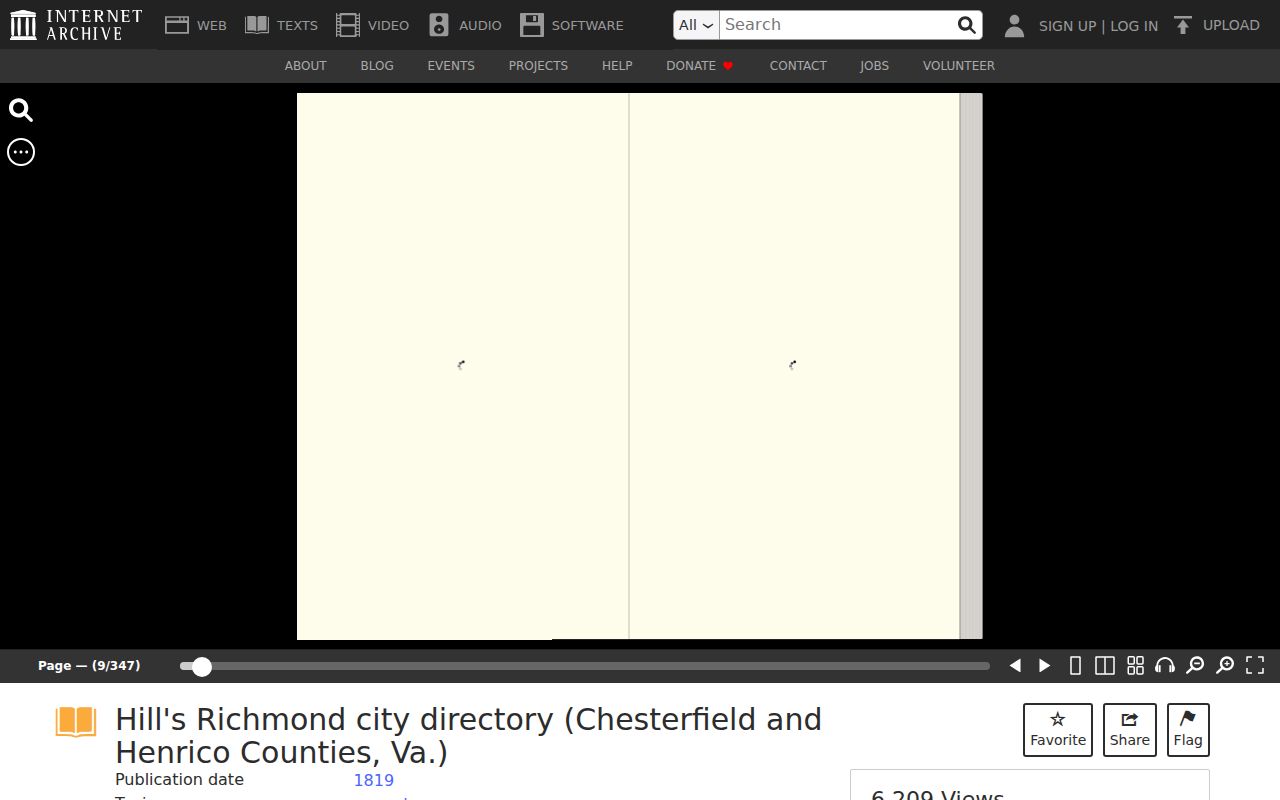Viewport: 1280px width, 800px height.
Task: Click the Search text field
Action: 837,25
